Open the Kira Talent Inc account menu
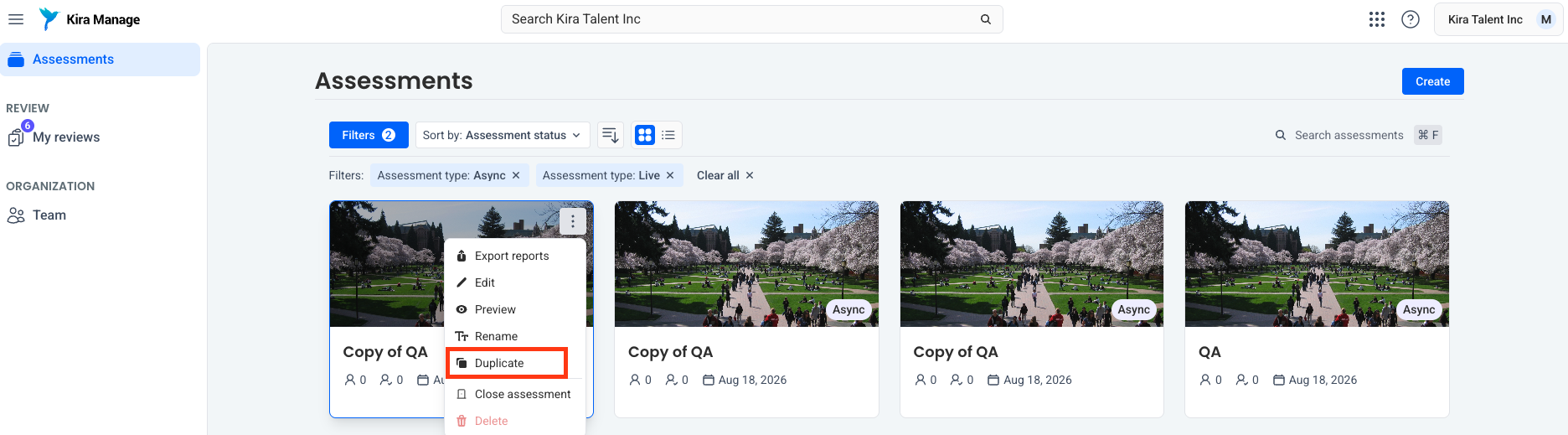 1498,19
